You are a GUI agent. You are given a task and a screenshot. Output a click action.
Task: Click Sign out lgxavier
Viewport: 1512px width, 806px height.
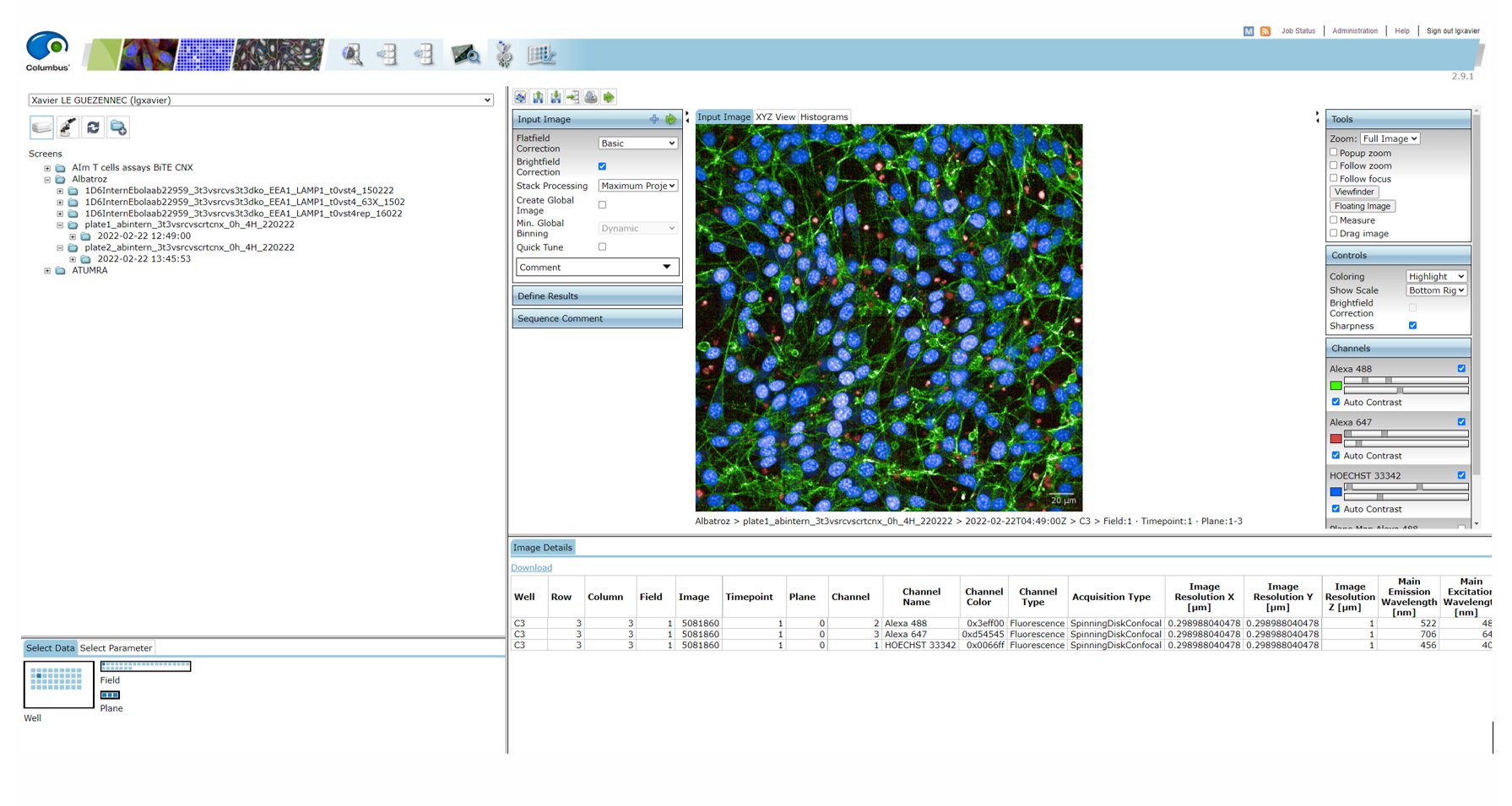coord(1453,31)
